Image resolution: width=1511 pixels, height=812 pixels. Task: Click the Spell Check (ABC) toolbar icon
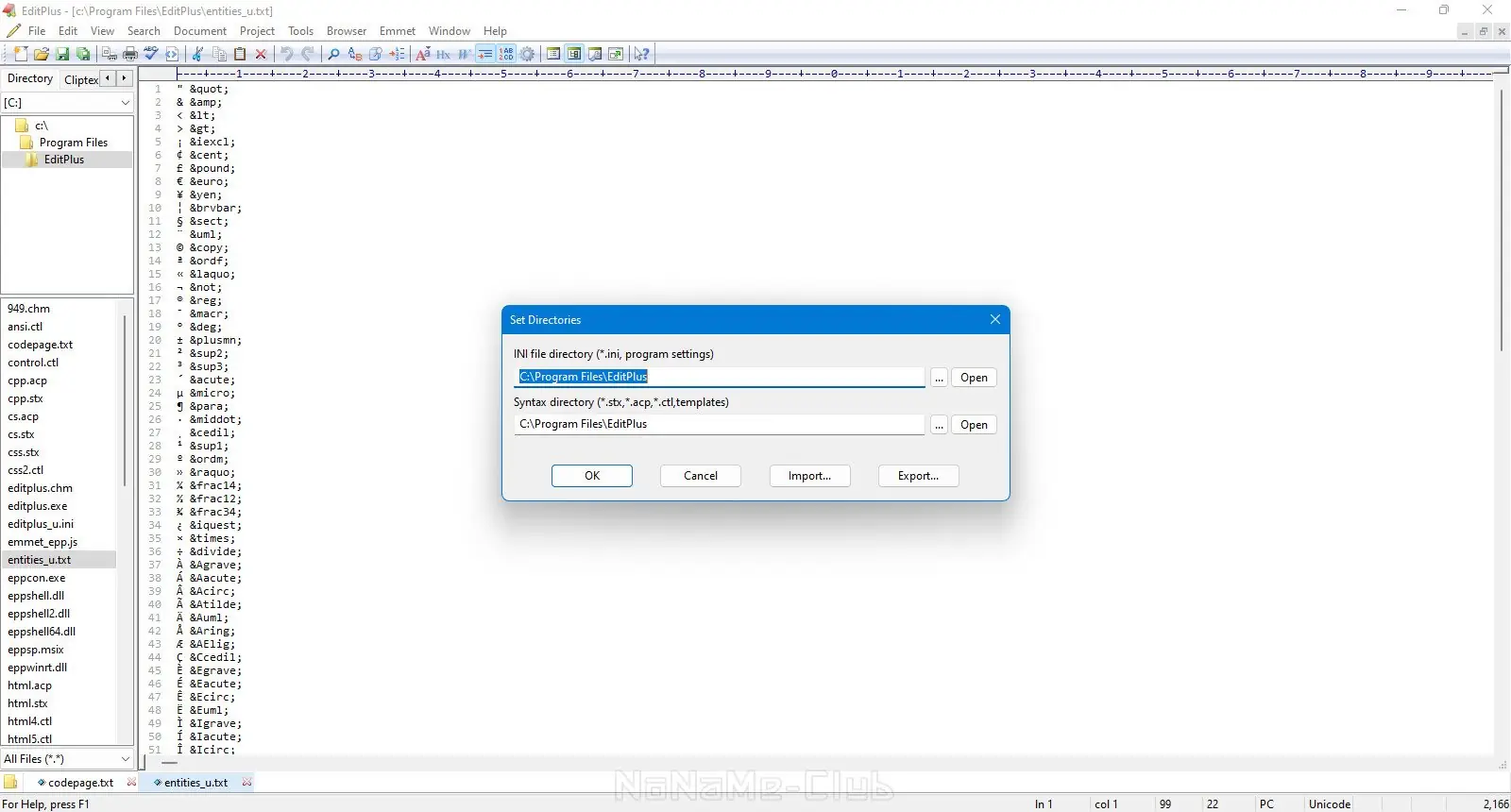click(x=151, y=54)
